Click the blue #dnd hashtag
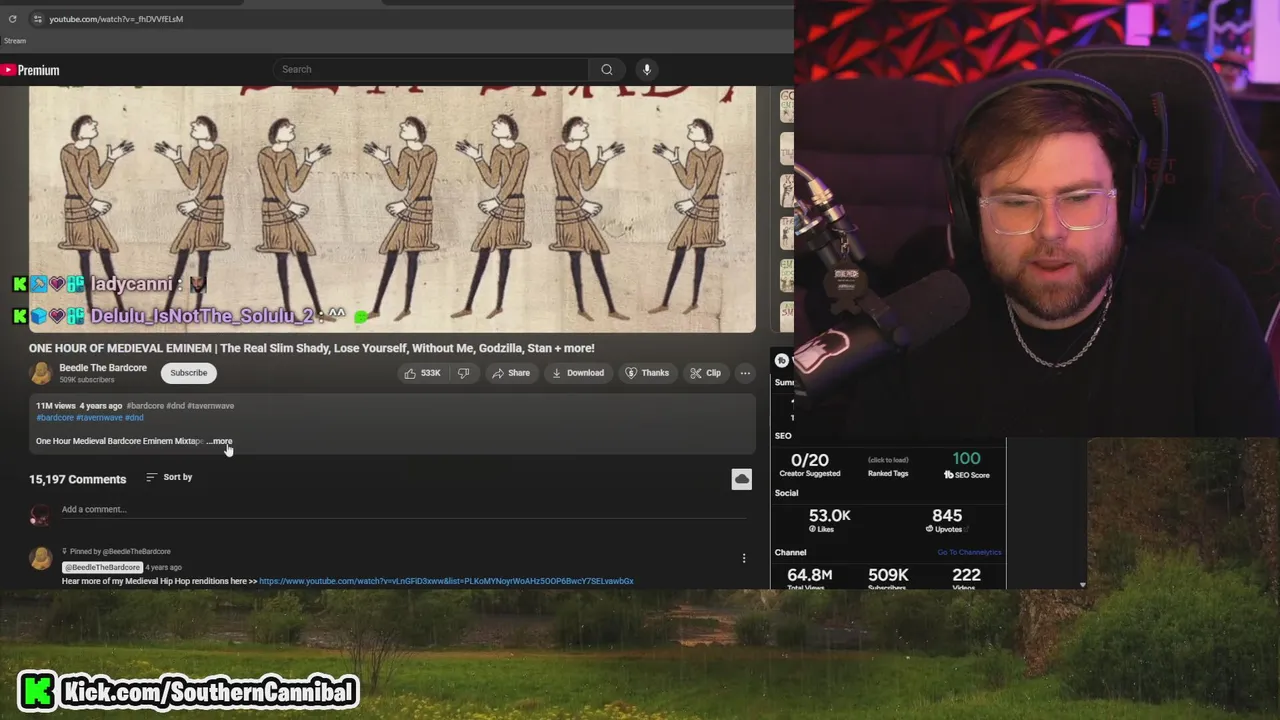Viewport: 1280px width, 720px height. [x=134, y=418]
